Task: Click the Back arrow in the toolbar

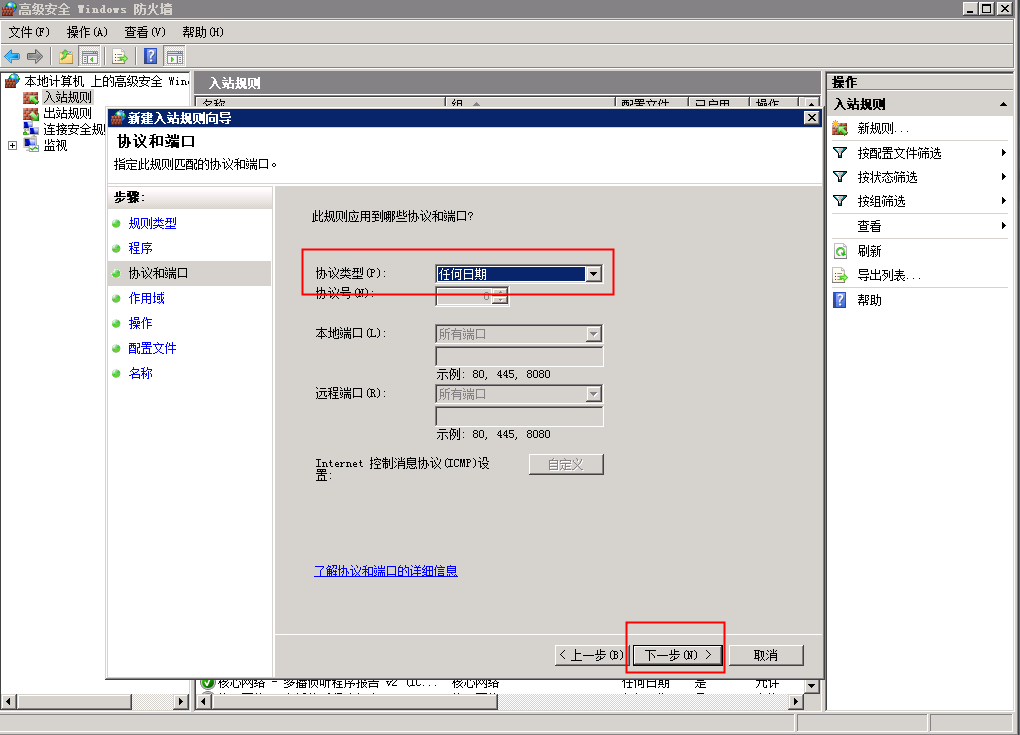Action: [12, 56]
